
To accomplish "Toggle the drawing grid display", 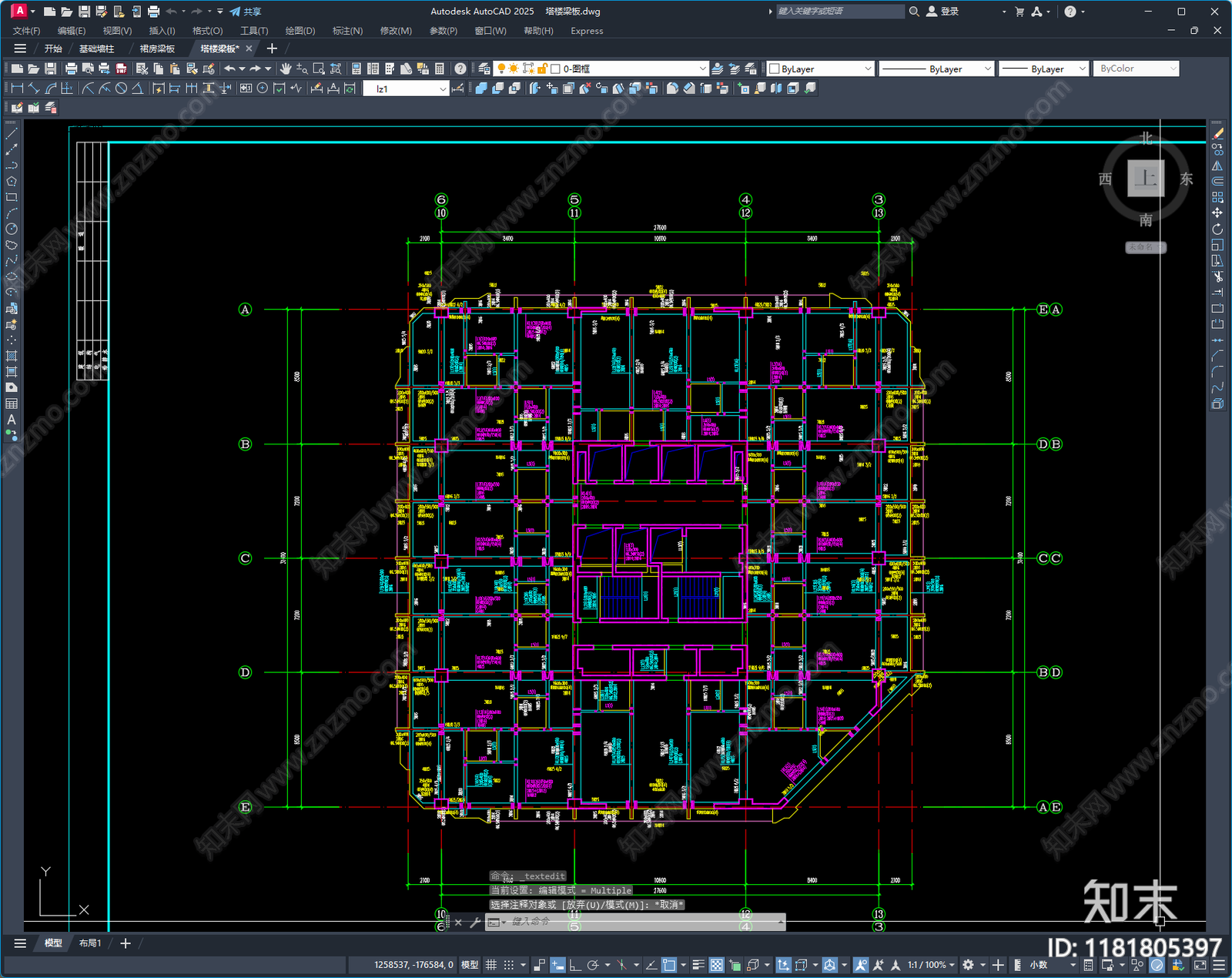I will coord(490,965).
